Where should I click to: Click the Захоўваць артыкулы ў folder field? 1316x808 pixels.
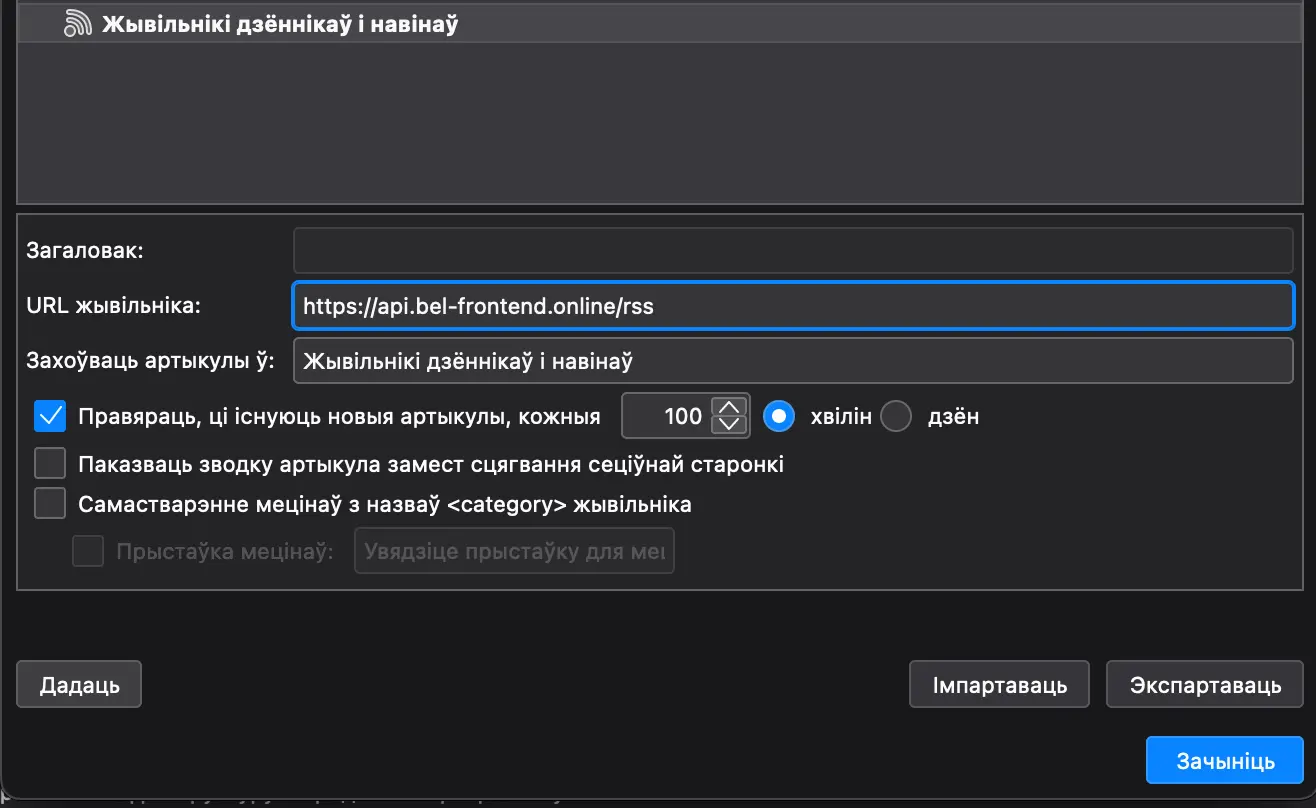click(x=793, y=360)
